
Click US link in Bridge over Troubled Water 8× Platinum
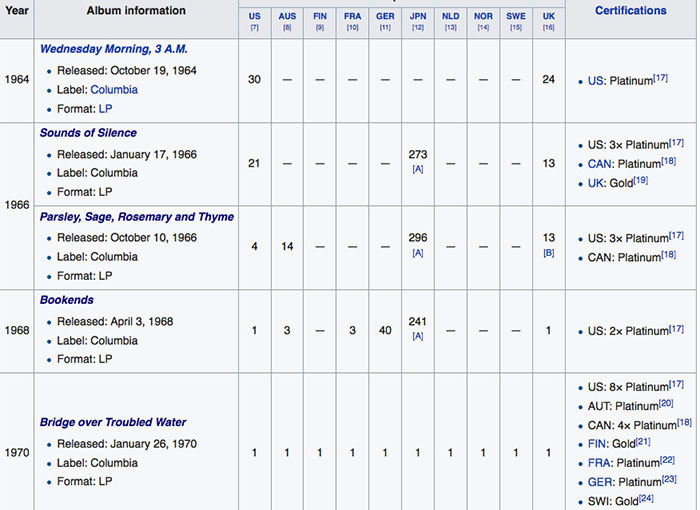pos(596,387)
